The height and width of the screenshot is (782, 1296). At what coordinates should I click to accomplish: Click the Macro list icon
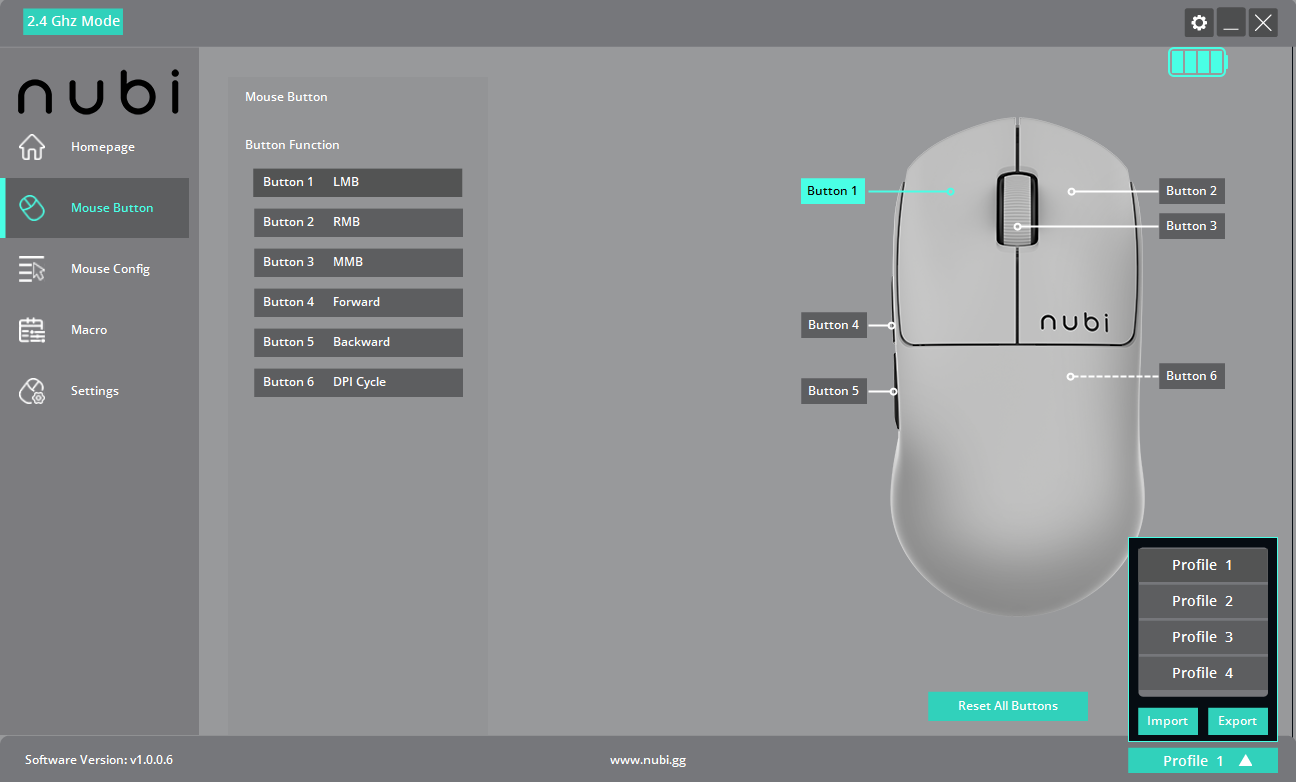click(x=32, y=330)
